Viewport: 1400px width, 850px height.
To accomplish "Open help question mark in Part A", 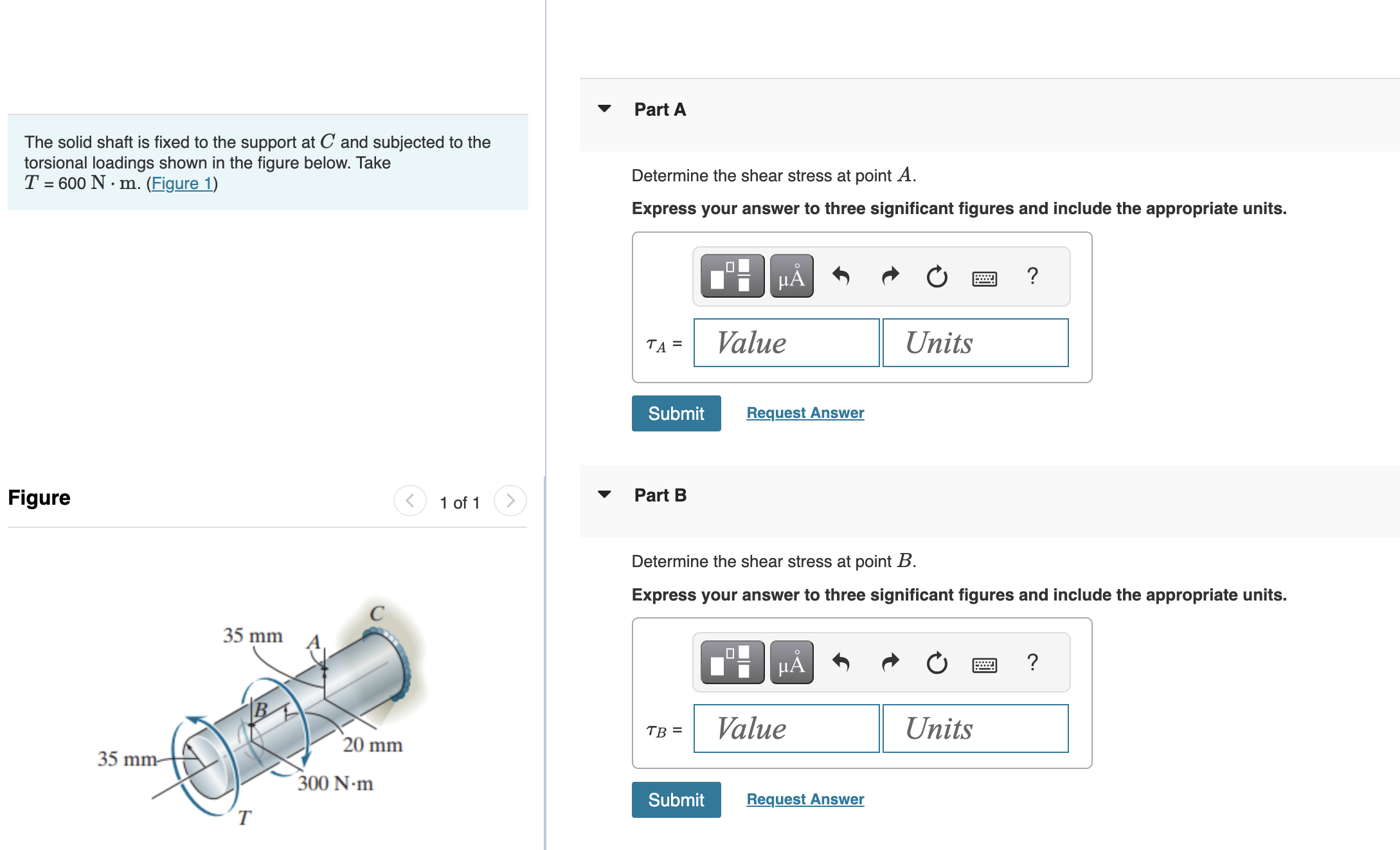I will coord(1032,276).
